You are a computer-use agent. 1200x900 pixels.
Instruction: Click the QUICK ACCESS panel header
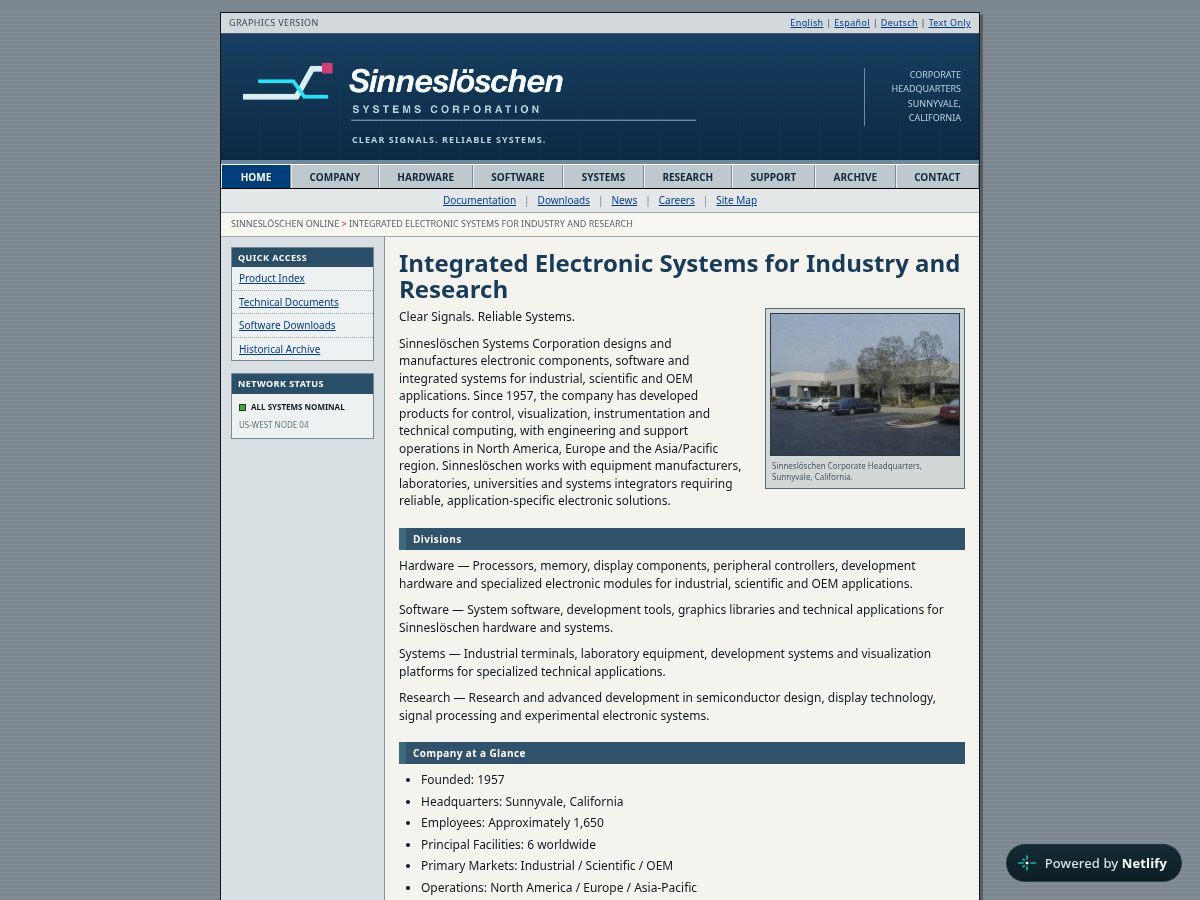click(302, 257)
